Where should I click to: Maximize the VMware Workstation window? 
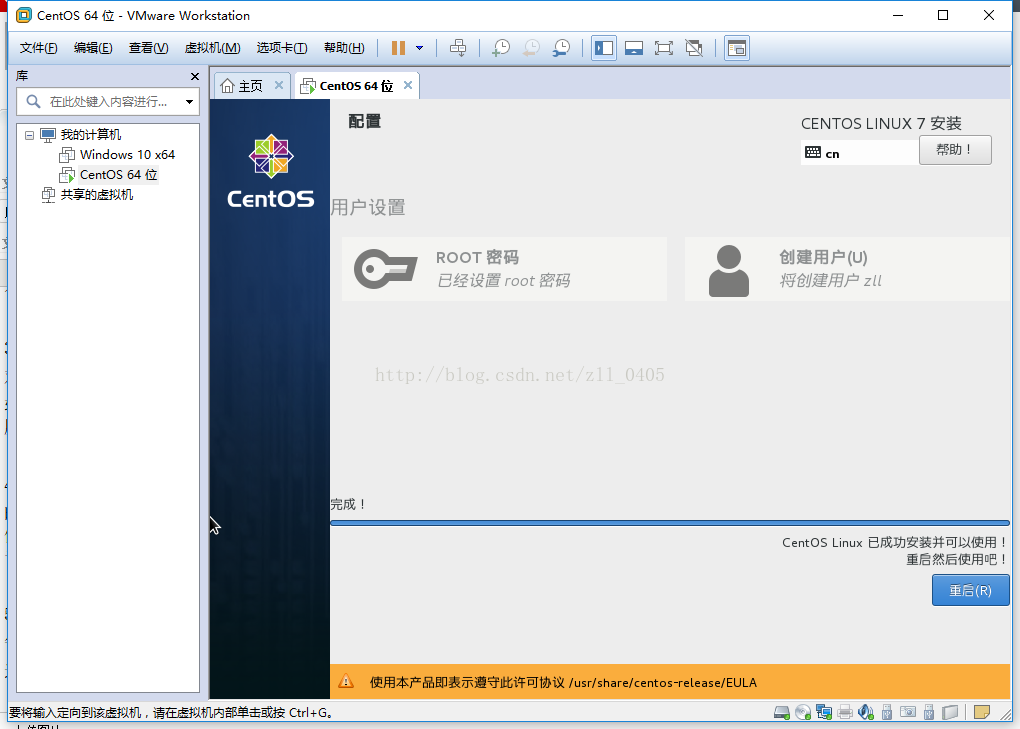(943, 15)
